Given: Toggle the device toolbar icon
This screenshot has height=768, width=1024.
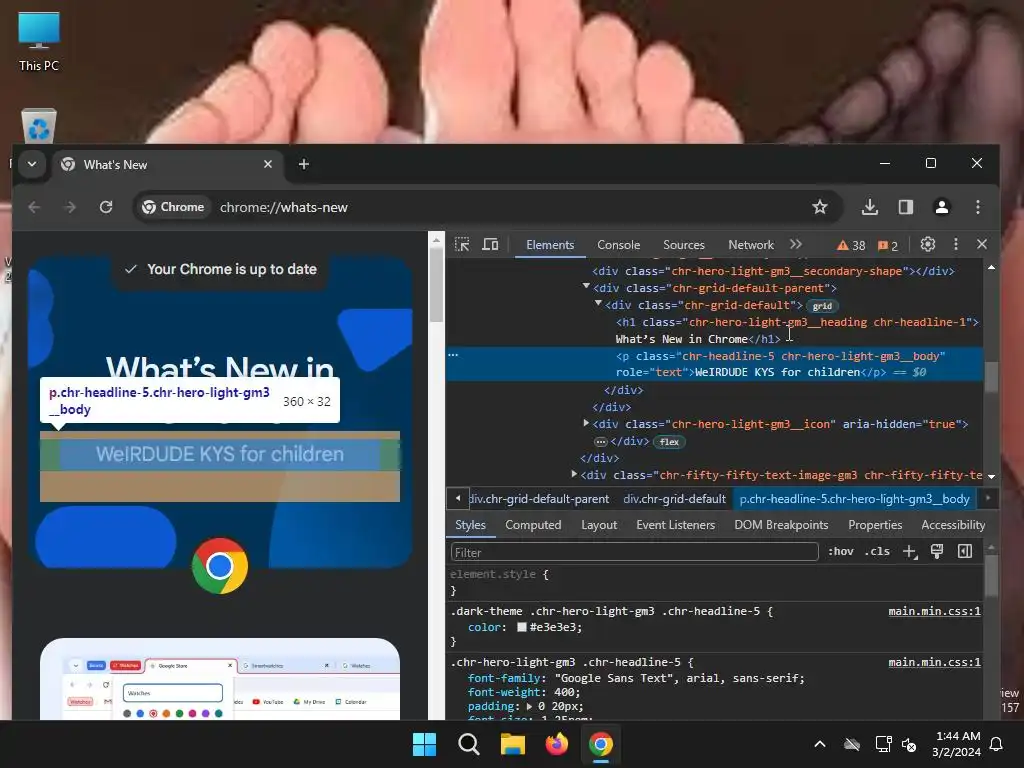Looking at the screenshot, I should point(490,244).
